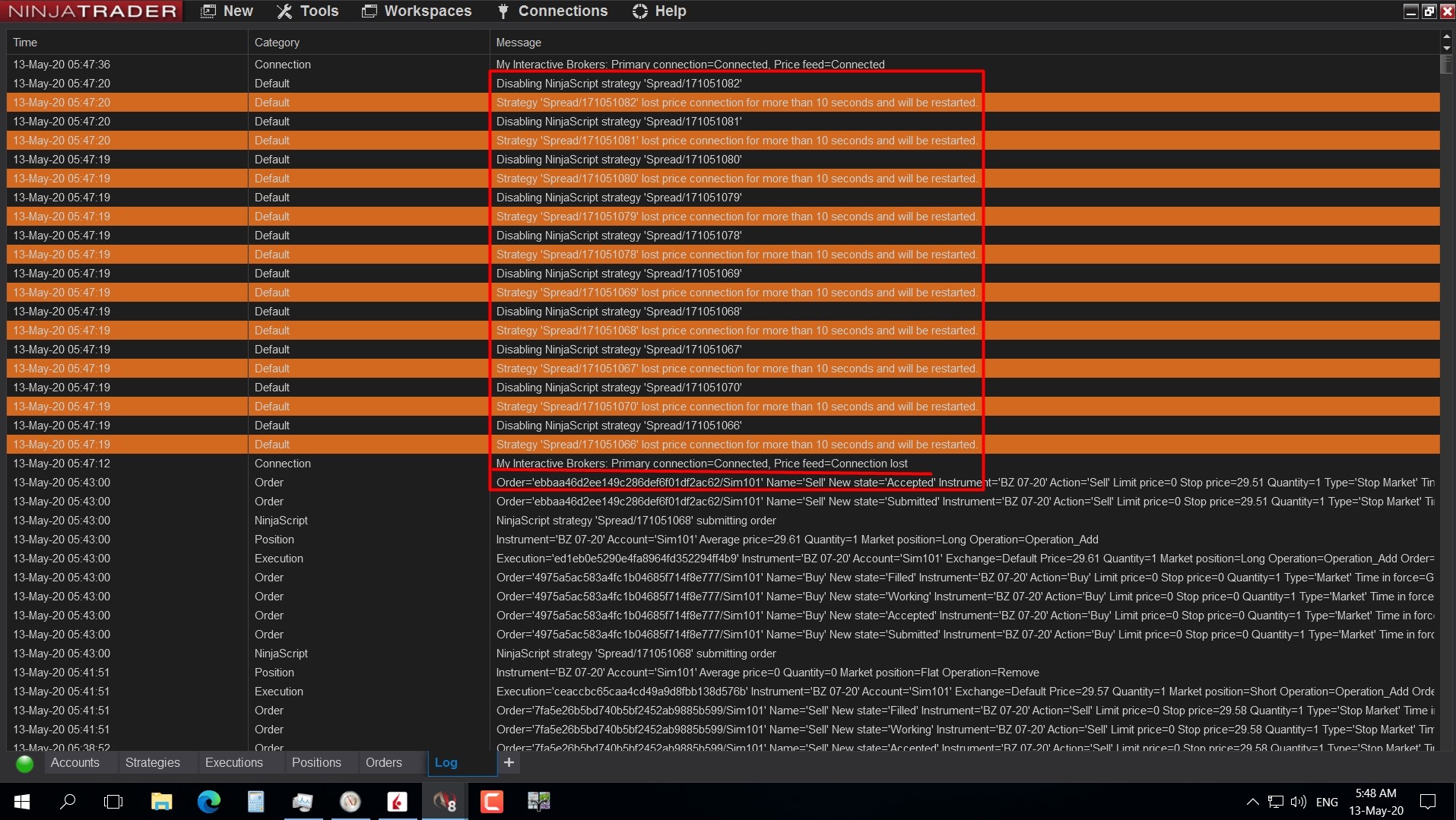This screenshot has height=820, width=1456.
Task: Click the Help lifebuoy icon in menu bar
Action: tap(641, 11)
